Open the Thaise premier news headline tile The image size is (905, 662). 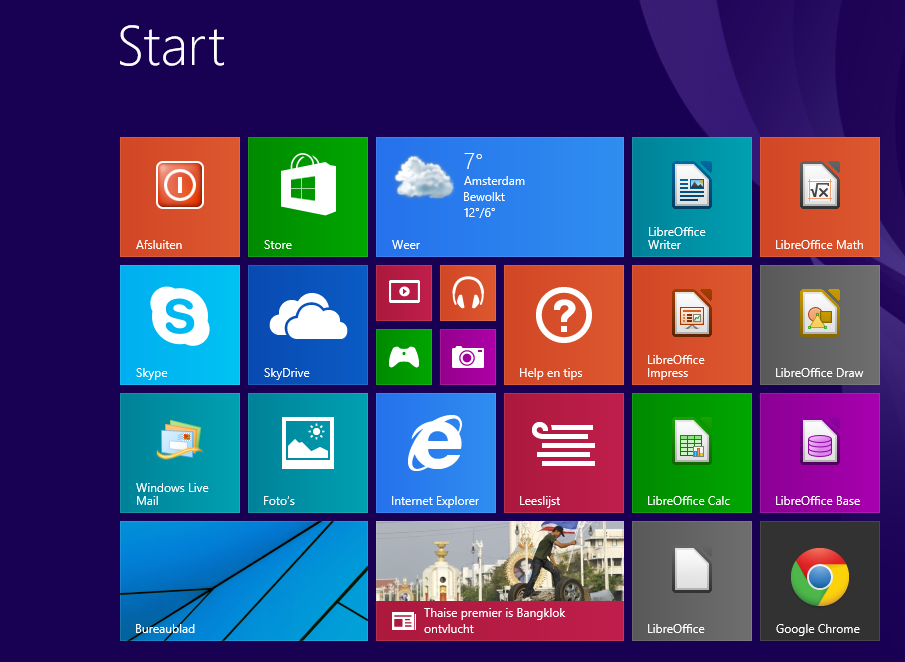tap(500, 581)
